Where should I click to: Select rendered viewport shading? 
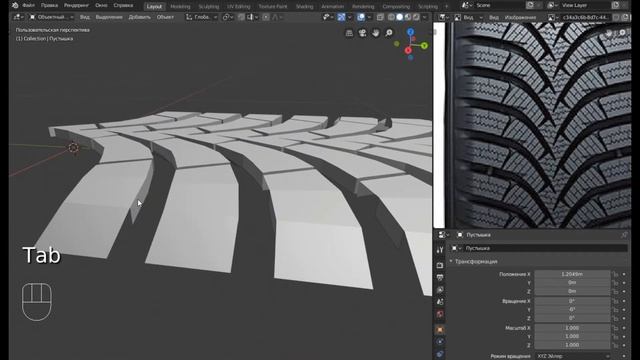(x=416, y=17)
